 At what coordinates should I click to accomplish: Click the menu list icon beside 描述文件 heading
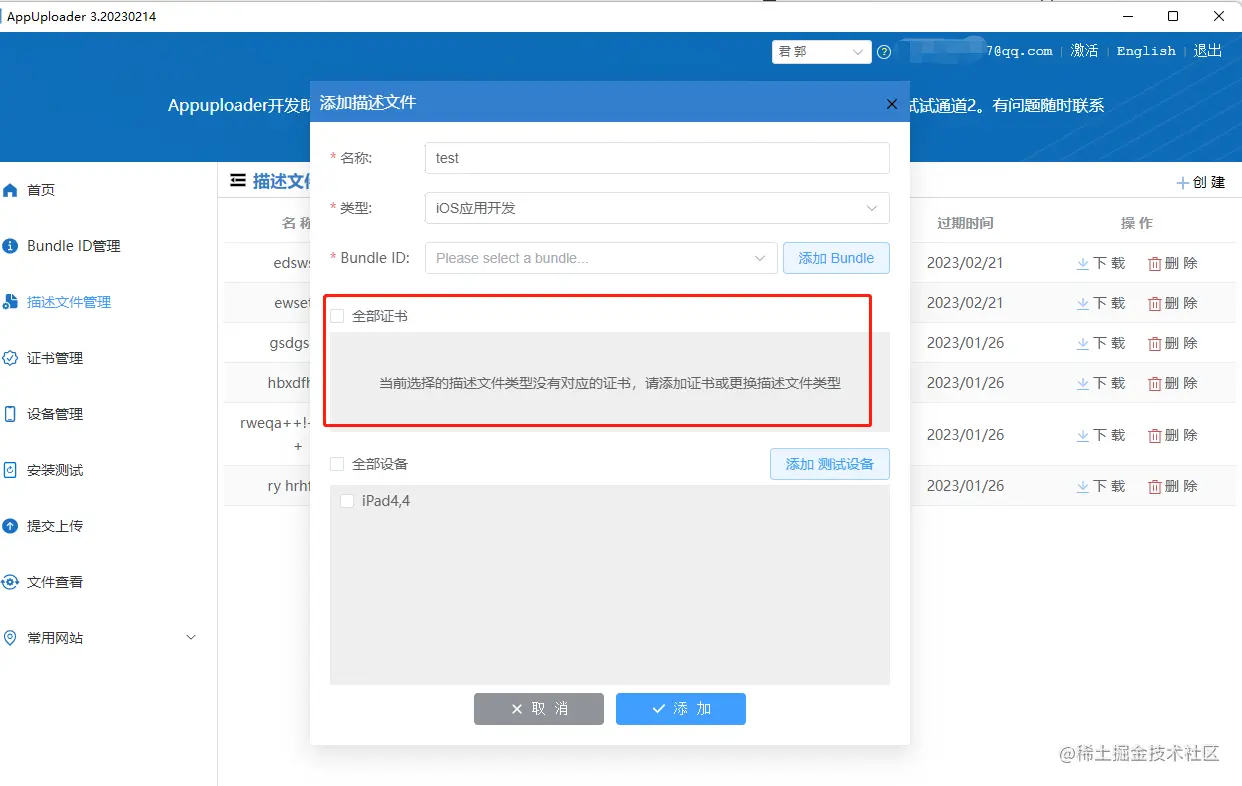(x=238, y=181)
